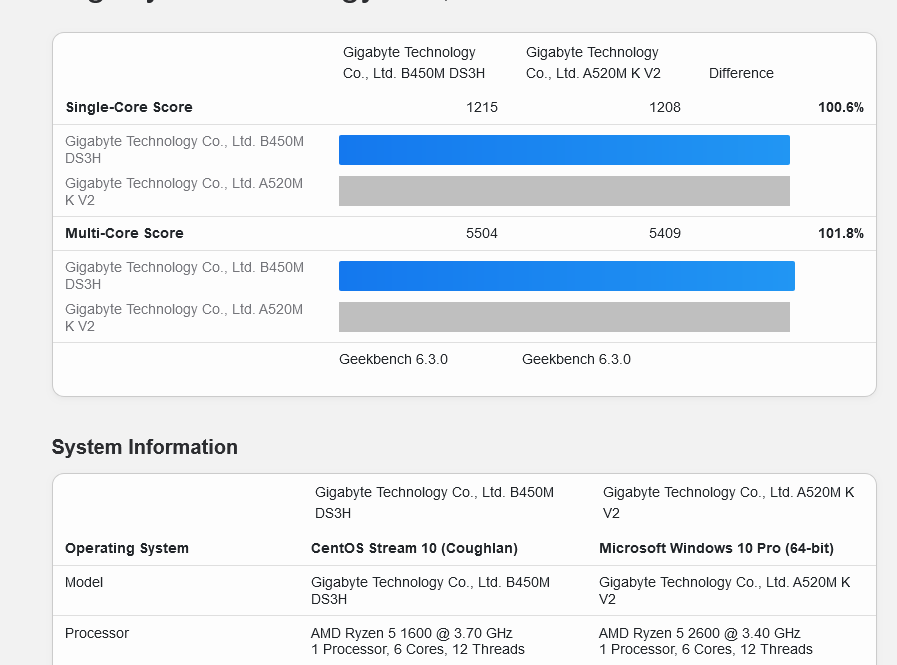The image size is (897, 665).
Task: Click the Model value for B450M DS3H
Action: click(x=430, y=591)
